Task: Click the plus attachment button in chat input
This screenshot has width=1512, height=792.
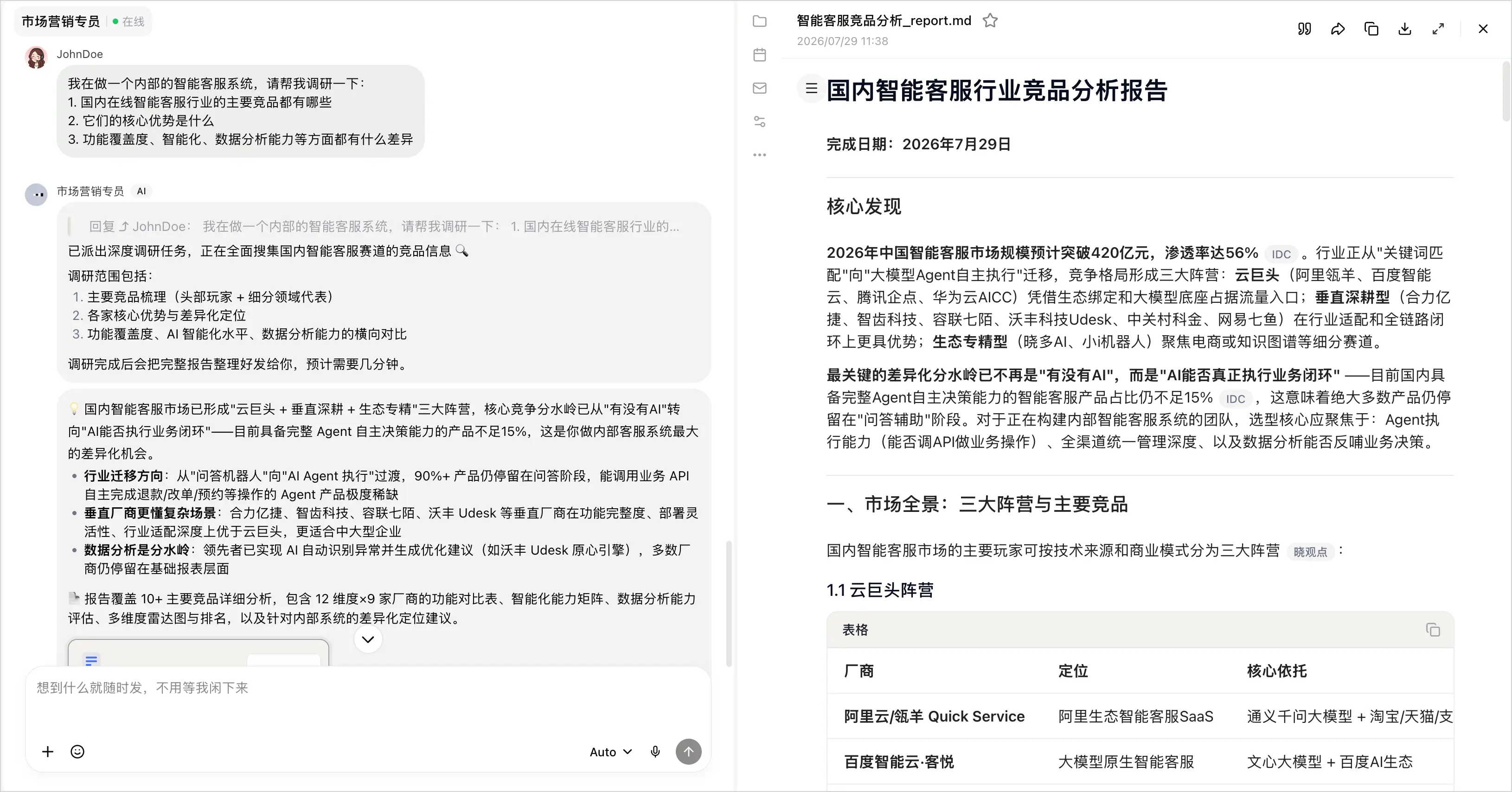Action: pos(48,752)
